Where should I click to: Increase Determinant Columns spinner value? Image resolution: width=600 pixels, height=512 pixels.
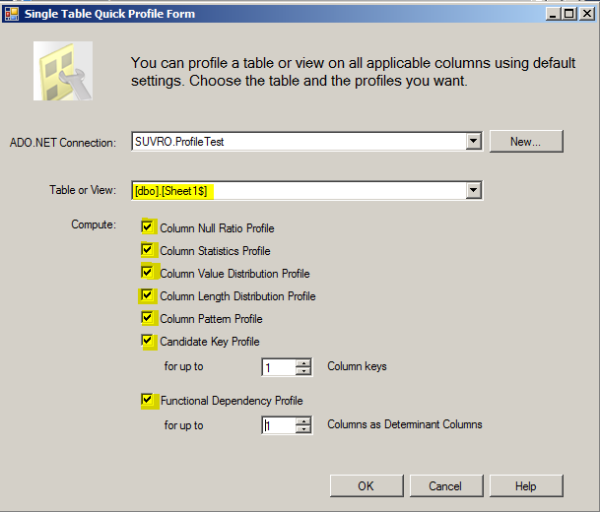303,421
